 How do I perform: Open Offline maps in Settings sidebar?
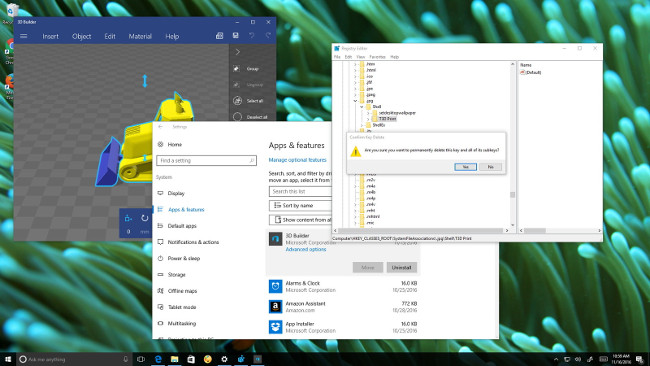click(182, 291)
